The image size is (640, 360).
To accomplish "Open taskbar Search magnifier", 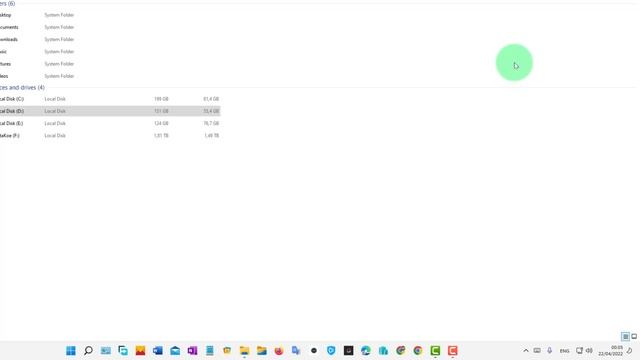I will [88, 351].
